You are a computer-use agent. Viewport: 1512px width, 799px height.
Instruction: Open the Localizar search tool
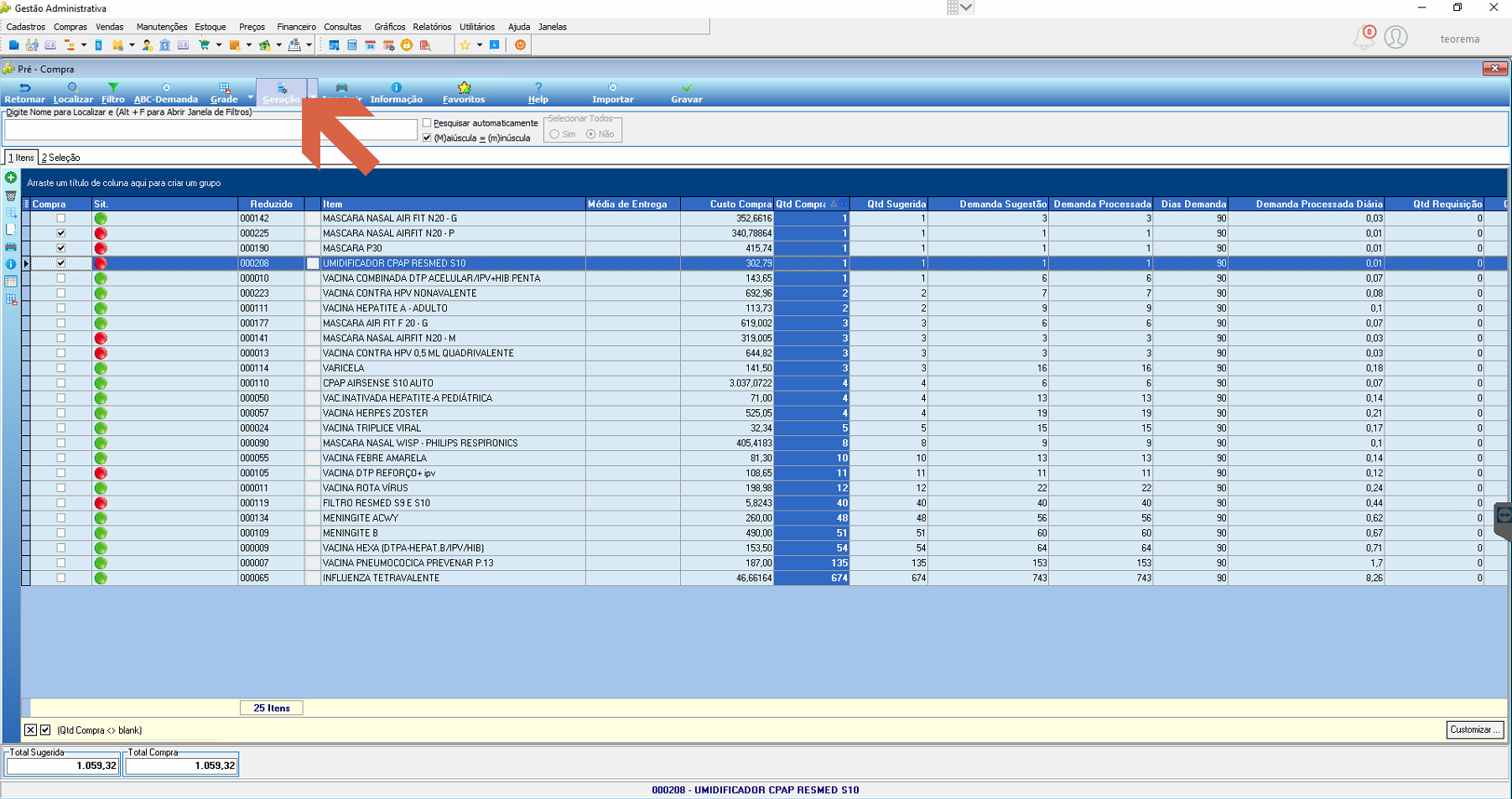click(73, 92)
